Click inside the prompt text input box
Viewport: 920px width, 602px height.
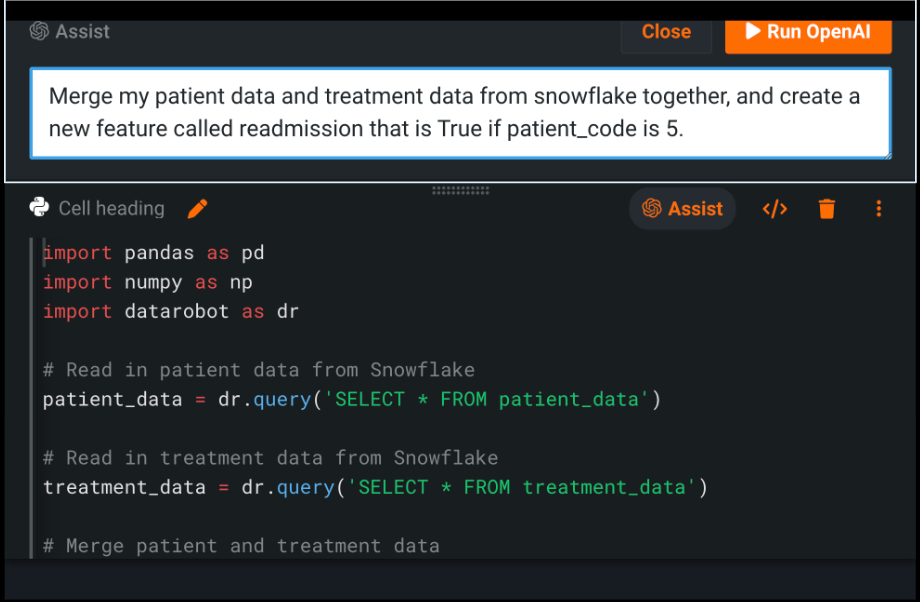pyautogui.click(x=460, y=112)
